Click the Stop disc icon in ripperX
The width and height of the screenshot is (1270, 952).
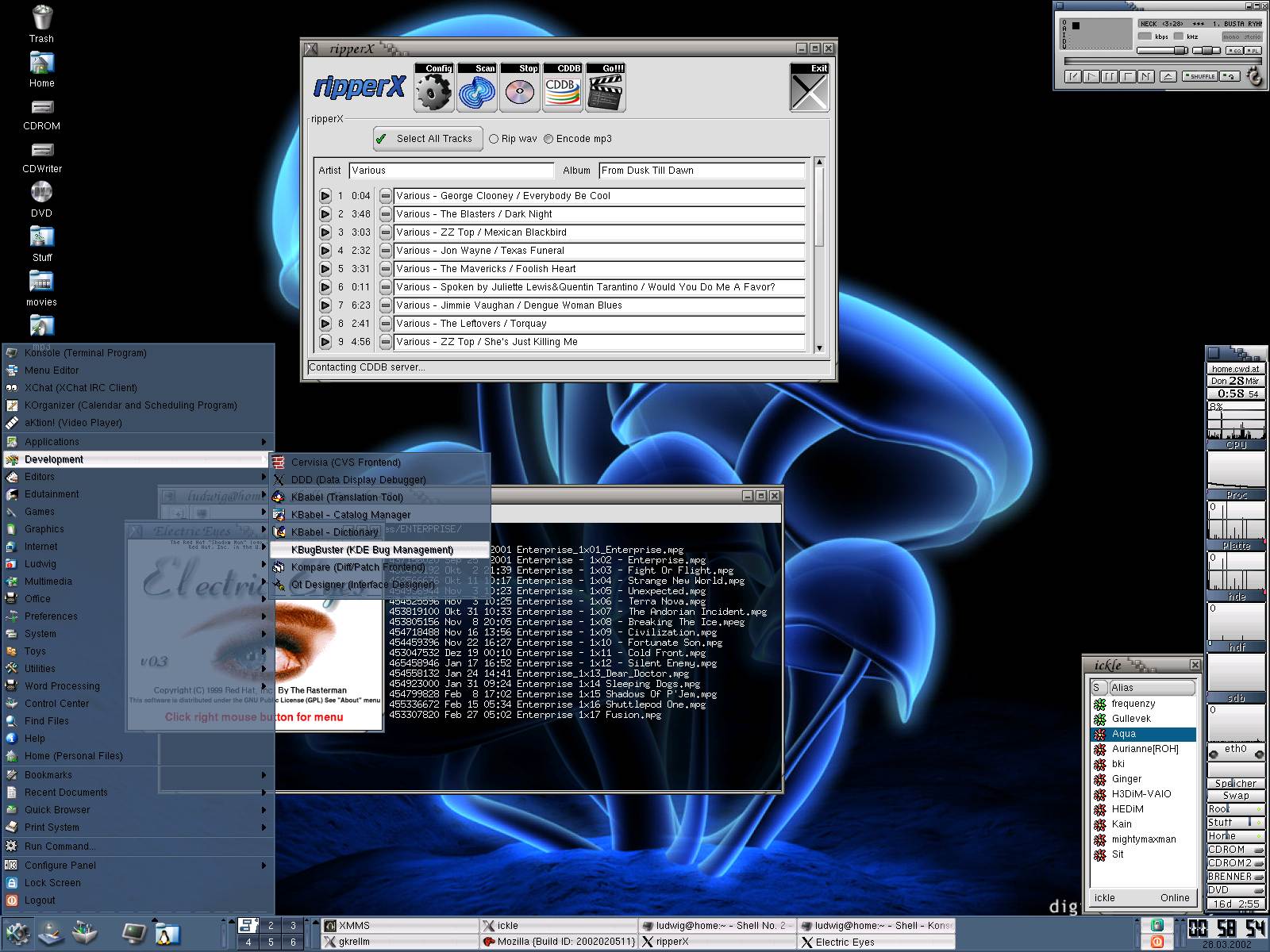[x=519, y=87]
